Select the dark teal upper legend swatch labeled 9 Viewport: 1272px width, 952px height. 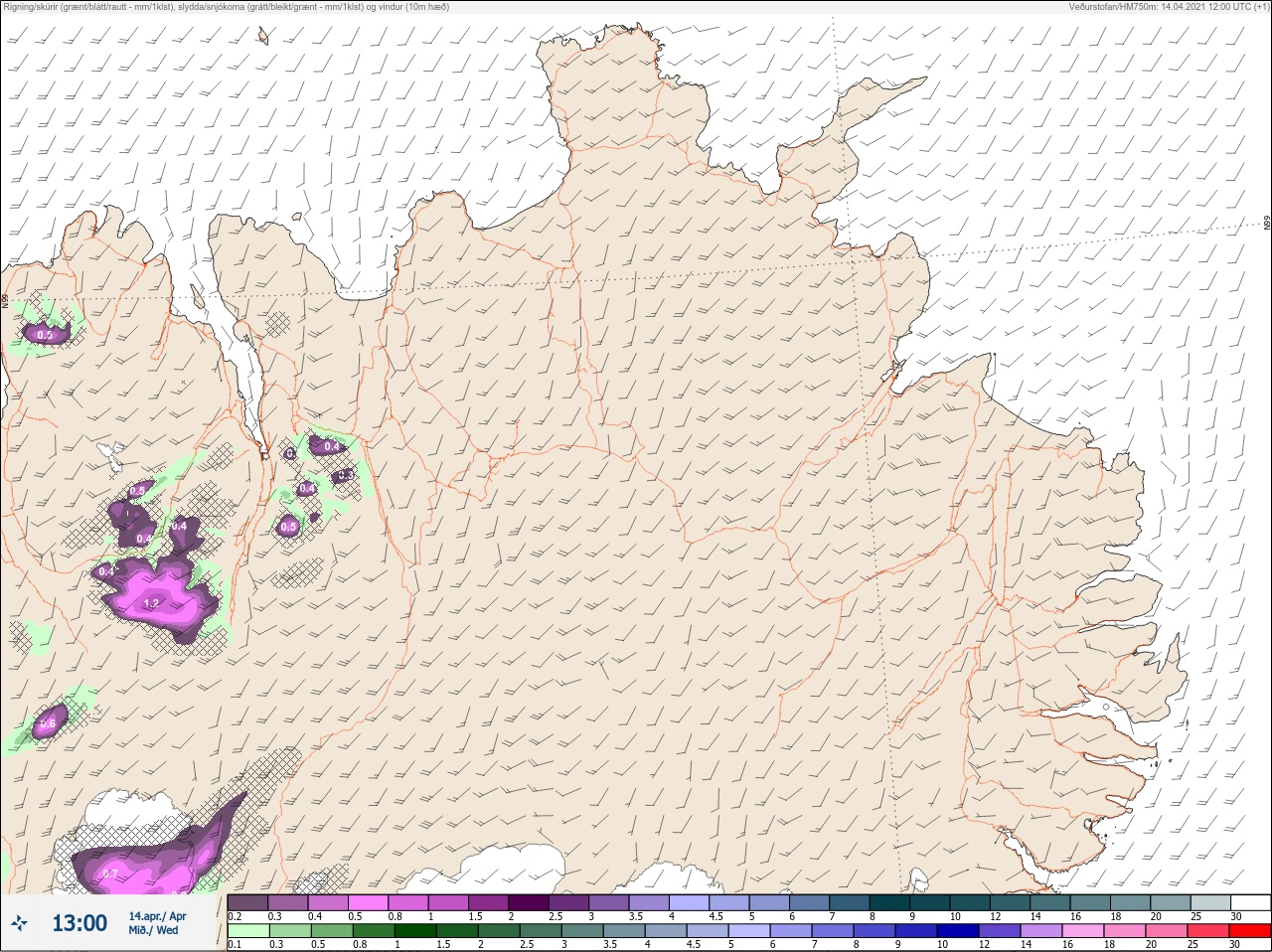click(929, 902)
